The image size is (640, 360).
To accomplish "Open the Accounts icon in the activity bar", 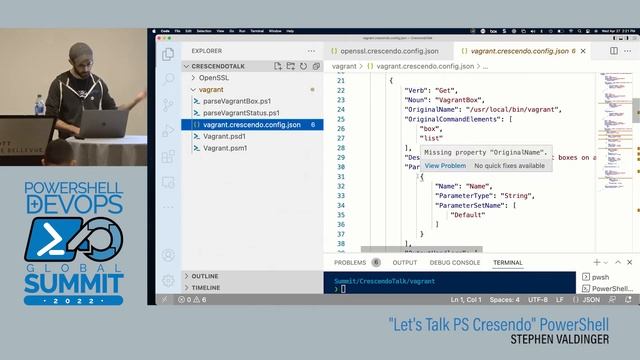I will pos(168,255).
